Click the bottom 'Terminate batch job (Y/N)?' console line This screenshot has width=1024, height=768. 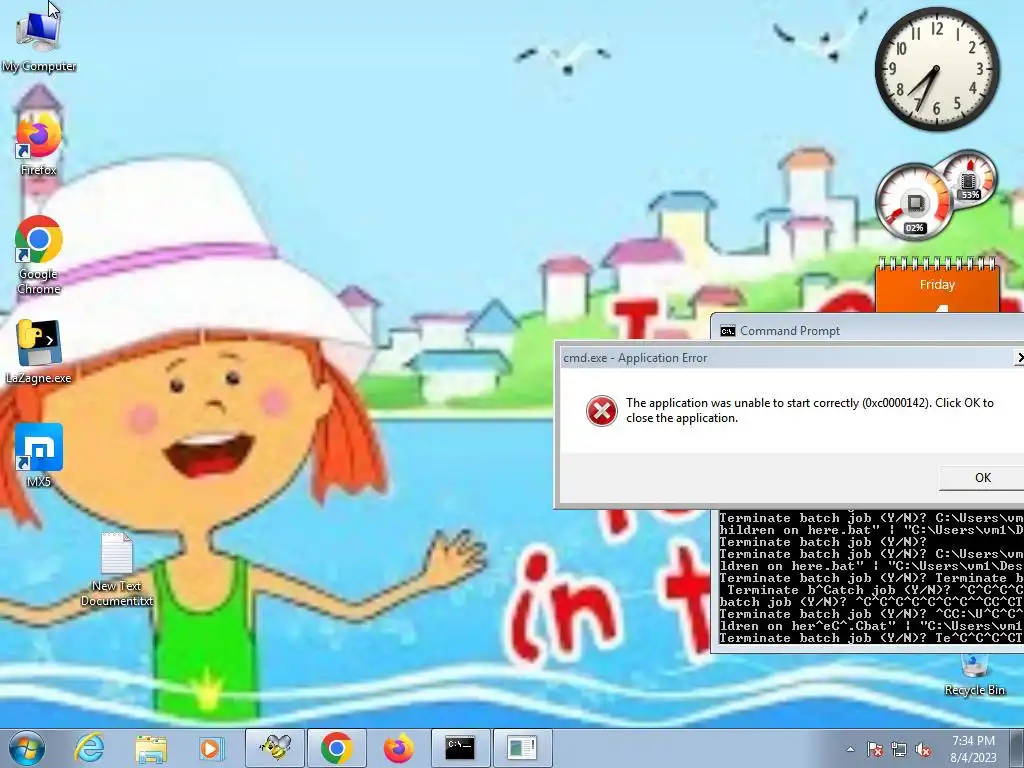tap(871, 638)
